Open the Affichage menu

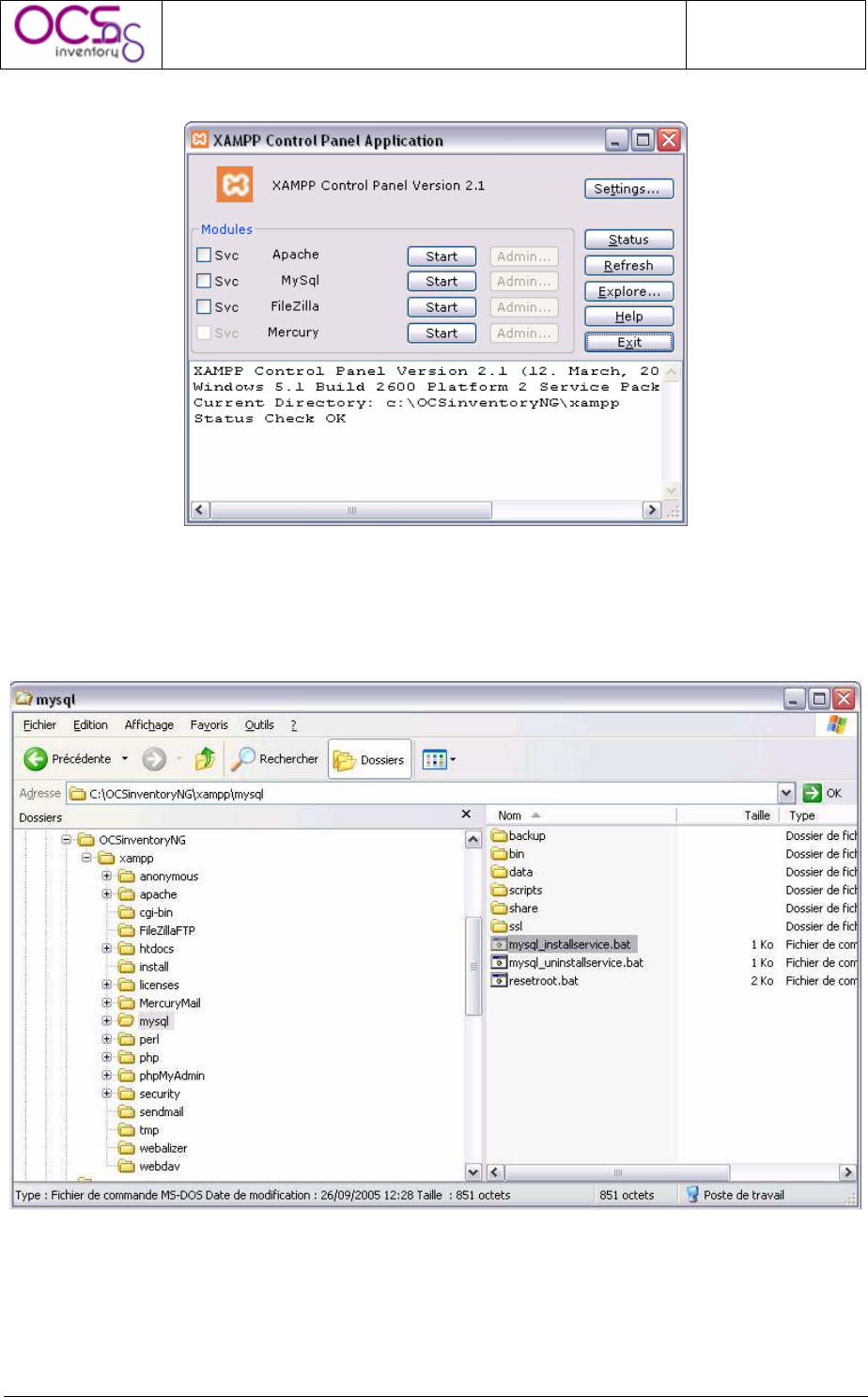pyautogui.click(x=149, y=725)
